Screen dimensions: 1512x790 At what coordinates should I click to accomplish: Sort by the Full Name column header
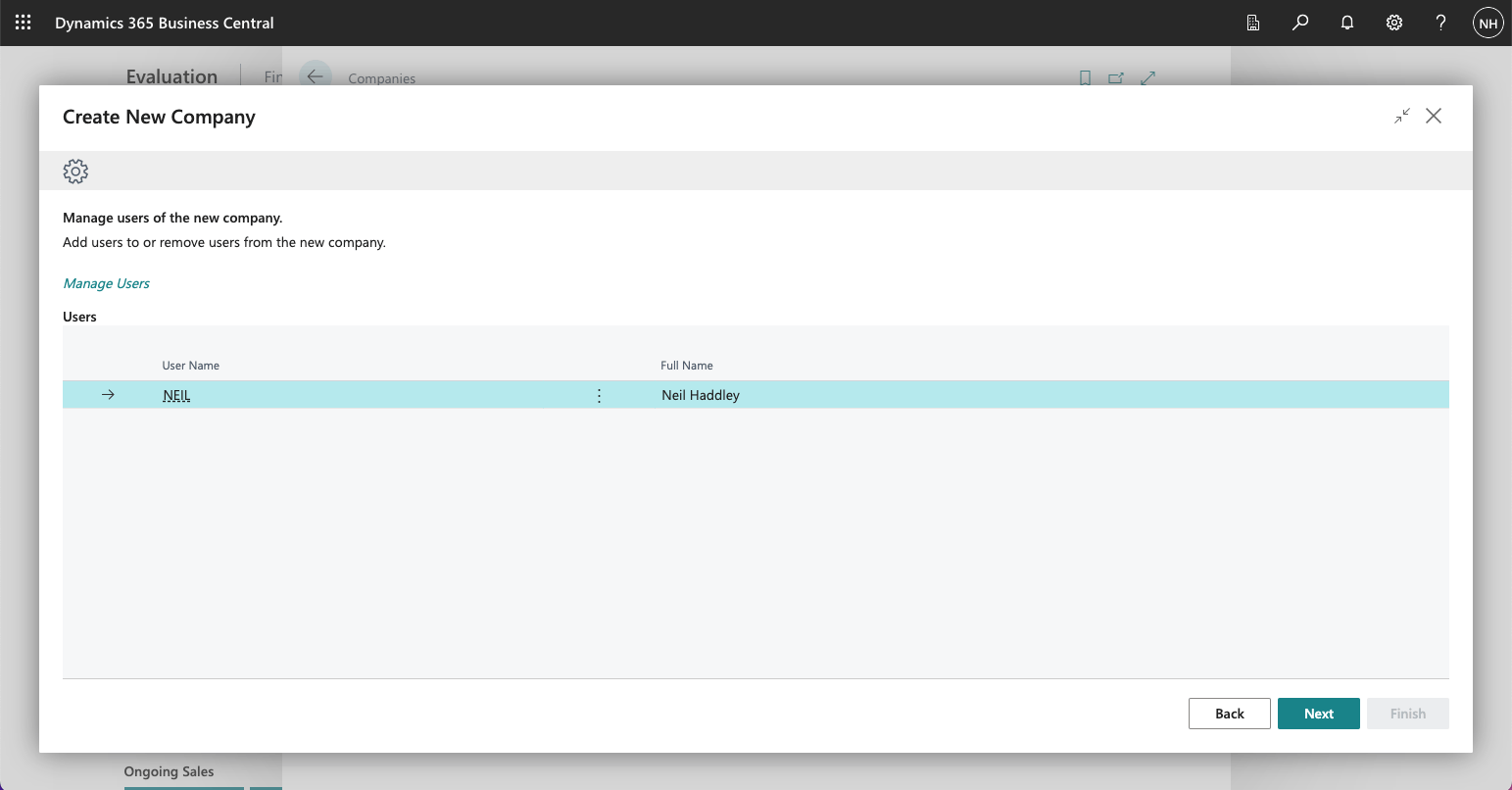pyautogui.click(x=687, y=366)
